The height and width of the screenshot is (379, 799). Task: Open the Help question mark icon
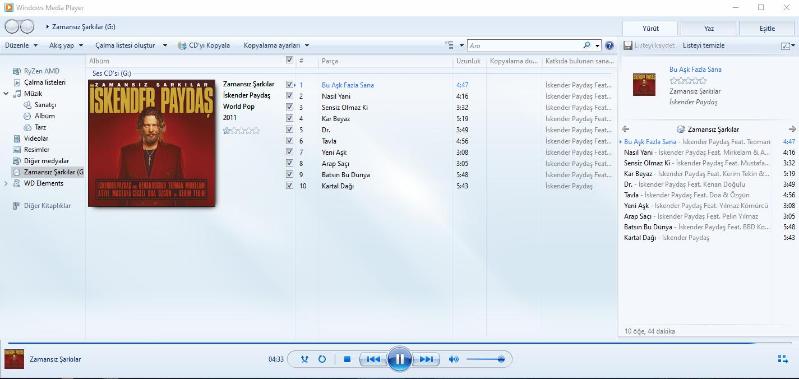pos(609,45)
